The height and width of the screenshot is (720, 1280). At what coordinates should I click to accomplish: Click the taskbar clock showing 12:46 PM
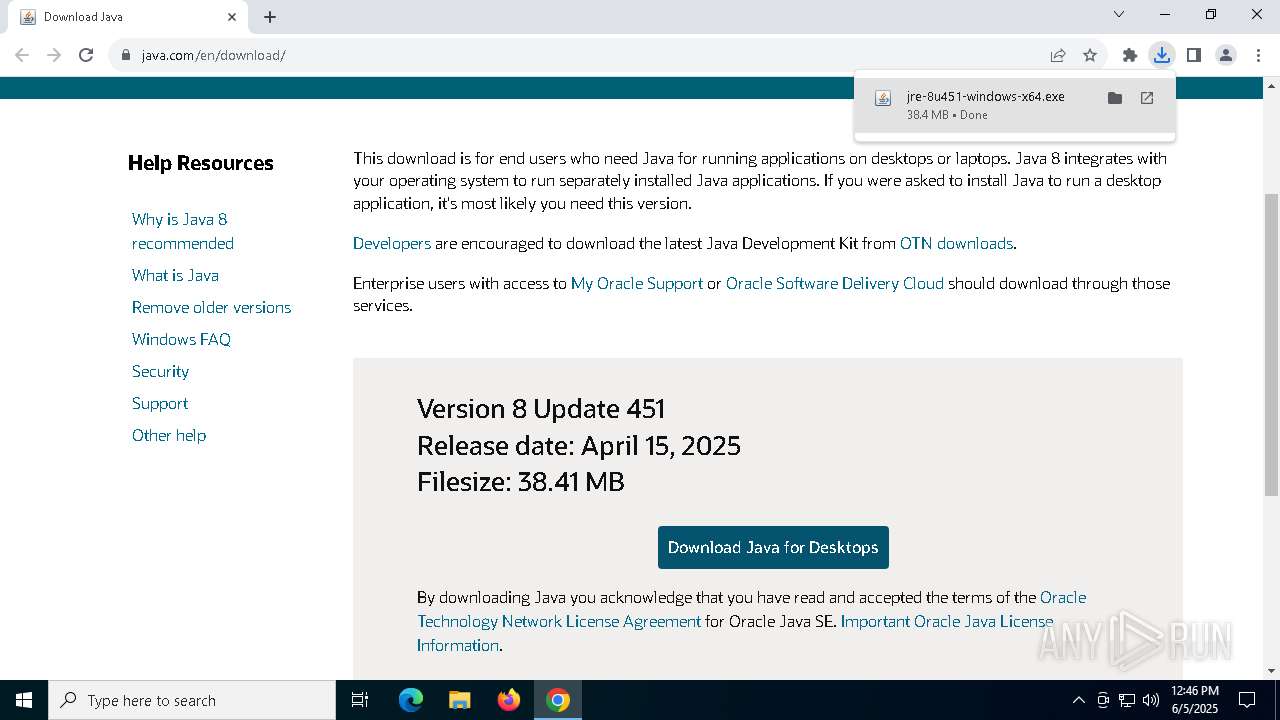tap(1195, 700)
